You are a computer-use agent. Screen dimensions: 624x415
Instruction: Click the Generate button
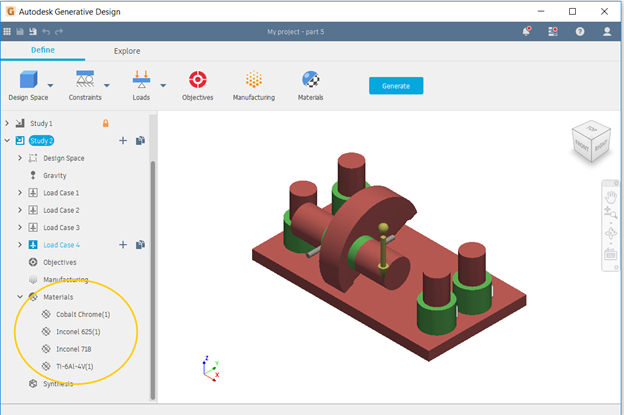click(396, 86)
